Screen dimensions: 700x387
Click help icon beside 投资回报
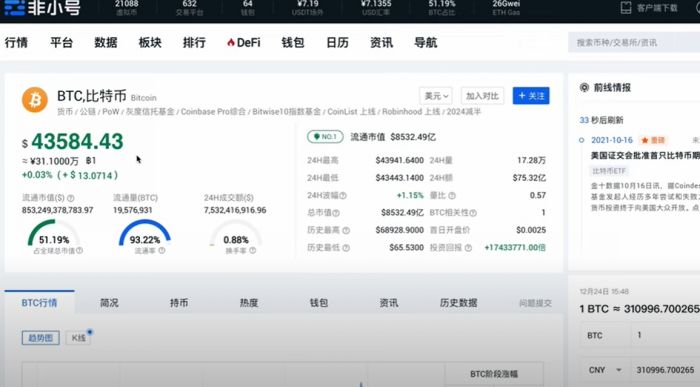468,248
